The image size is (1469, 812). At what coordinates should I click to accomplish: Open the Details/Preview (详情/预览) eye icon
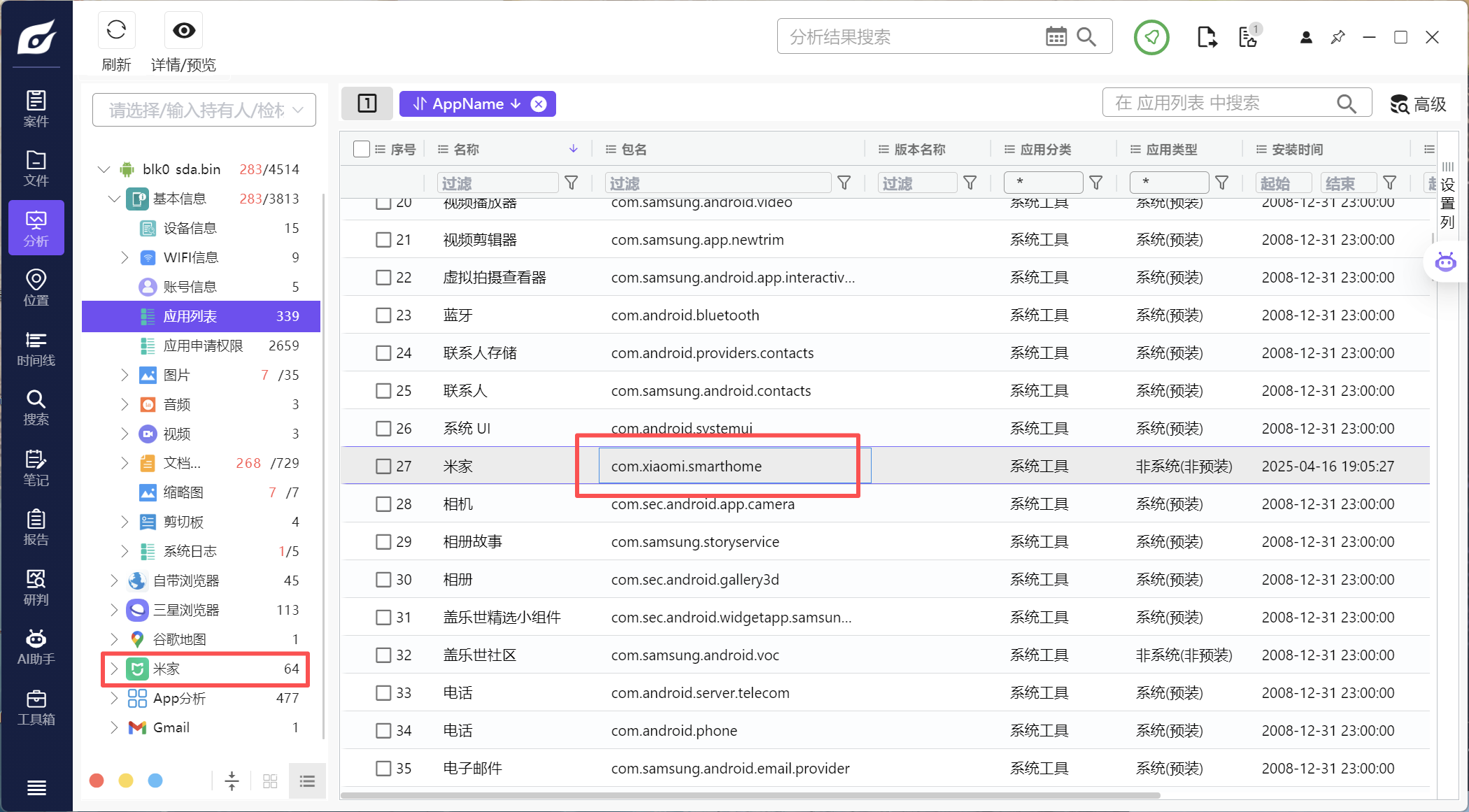[184, 30]
